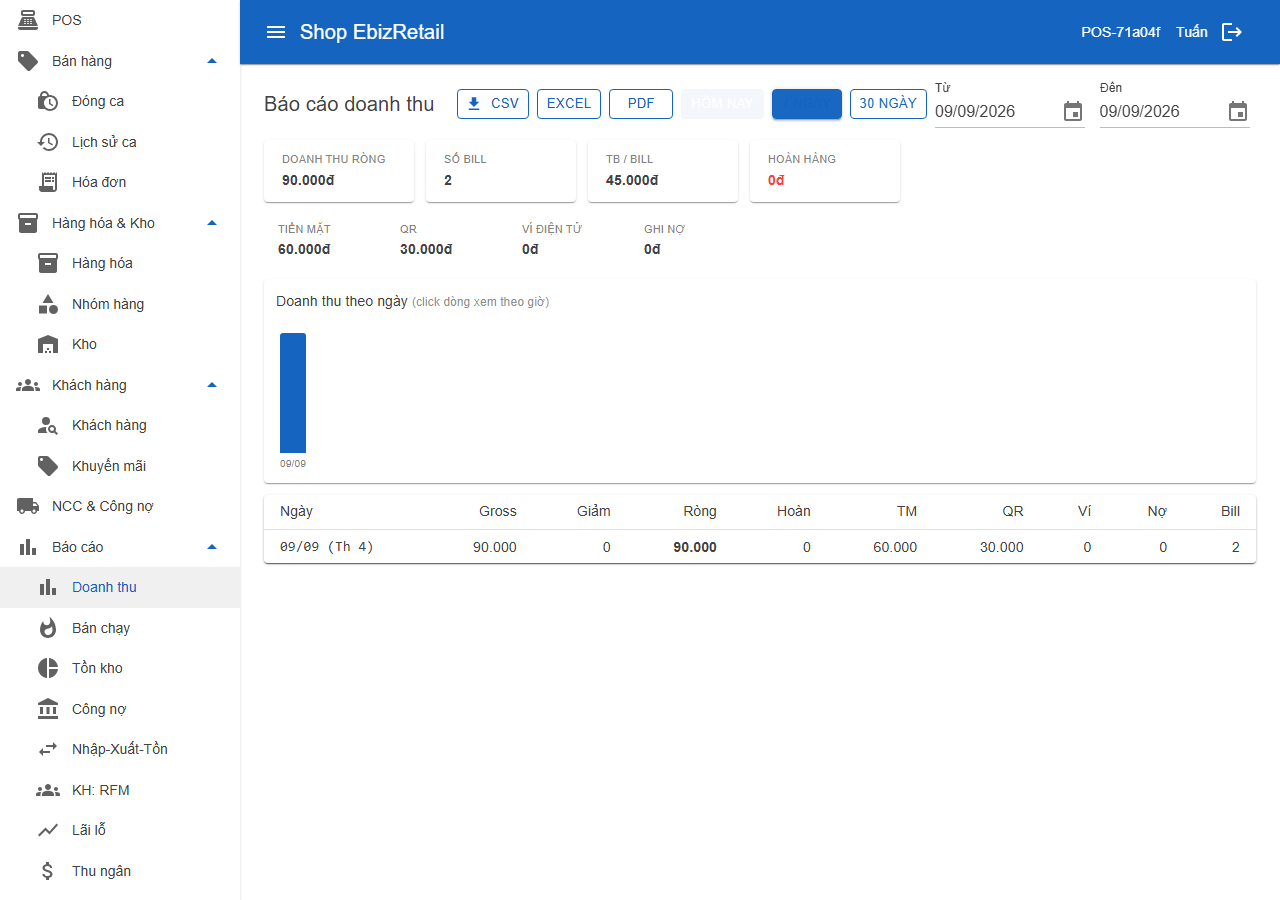Screen dimensions: 1280x900
Task: Open the hamburger menu in header
Action: coord(276,32)
